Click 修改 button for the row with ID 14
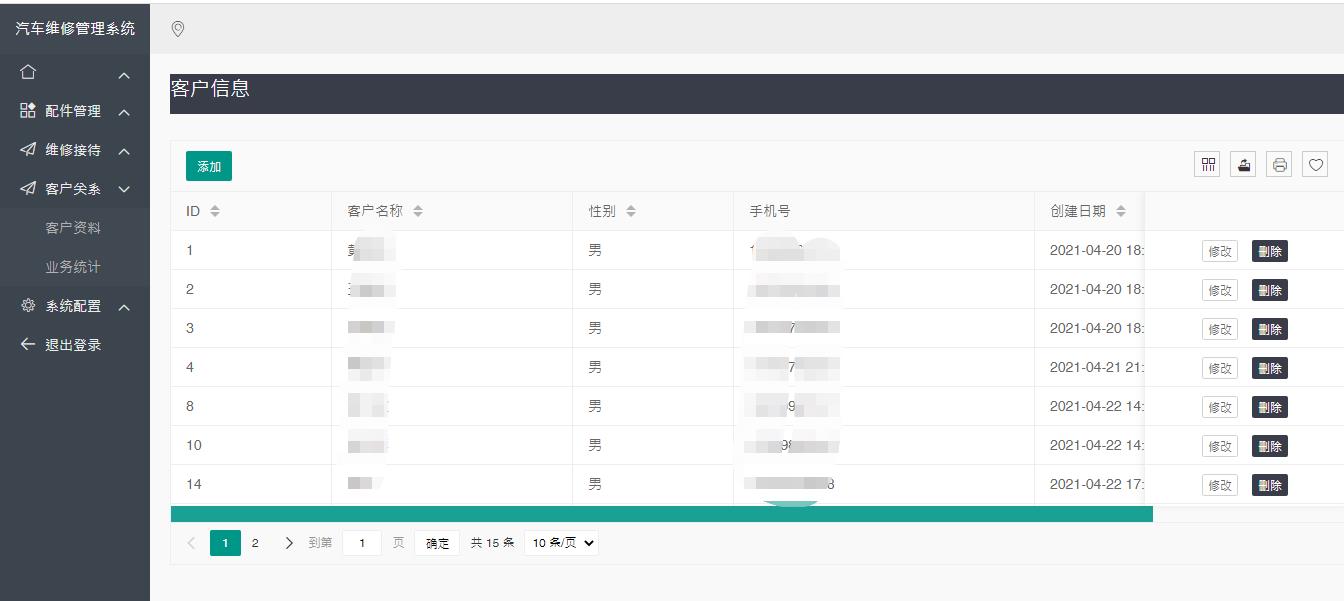Screen dimensions: 1344x601 click(x=1219, y=485)
